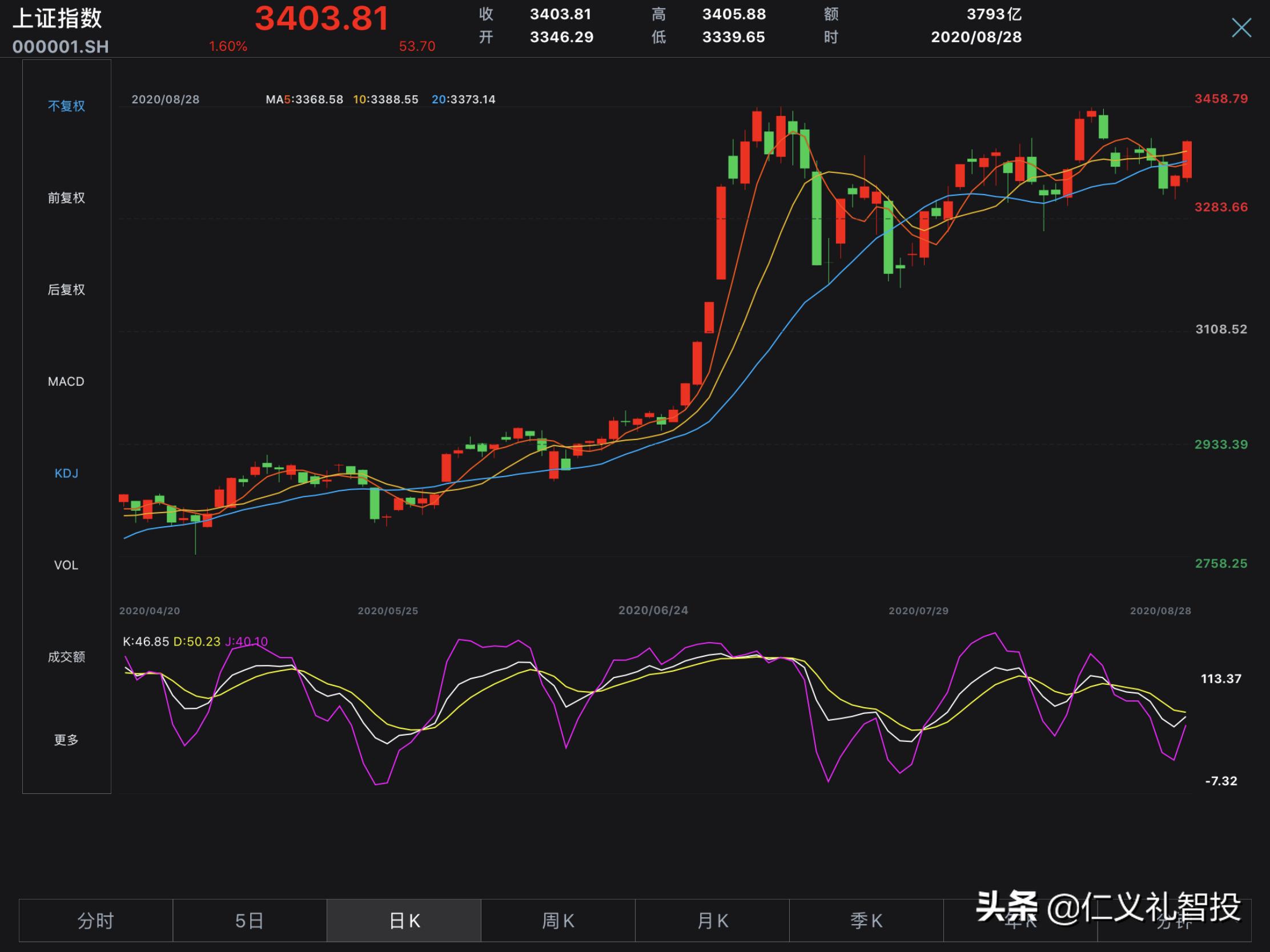Close the fullscreen chart view
Viewport: 1270px width, 952px height.
(1240, 27)
